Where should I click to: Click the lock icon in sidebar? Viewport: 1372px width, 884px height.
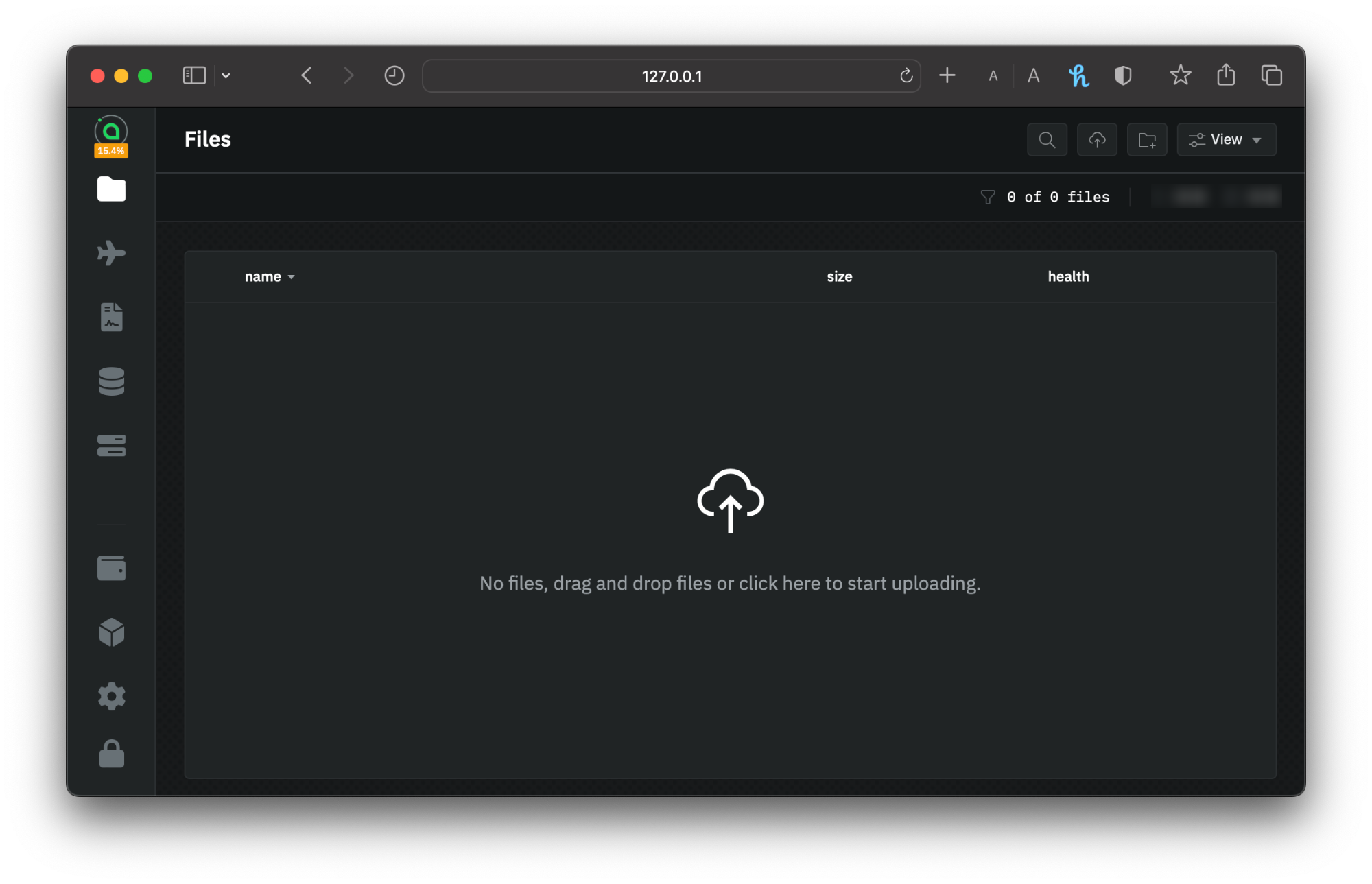(111, 754)
